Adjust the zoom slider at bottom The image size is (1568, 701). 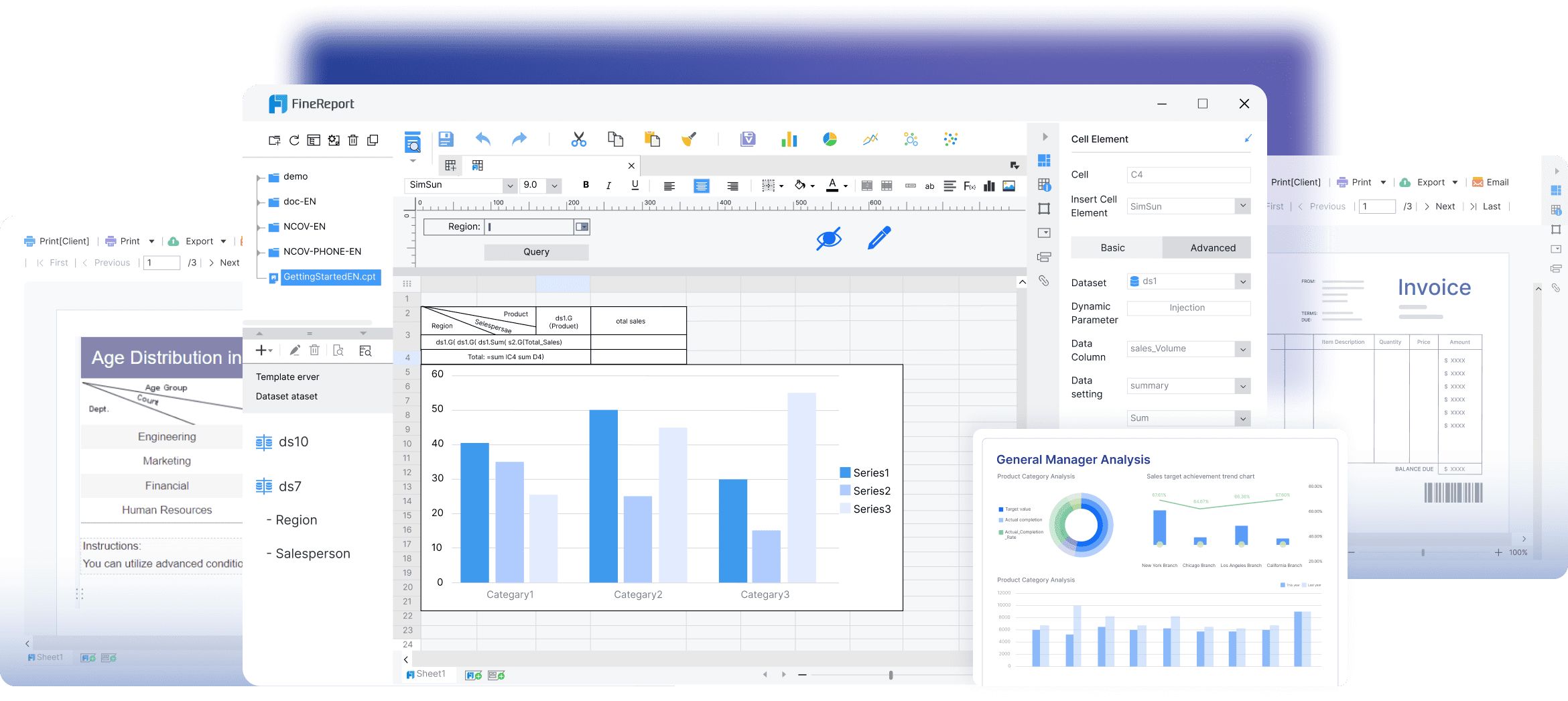pos(891,675)
